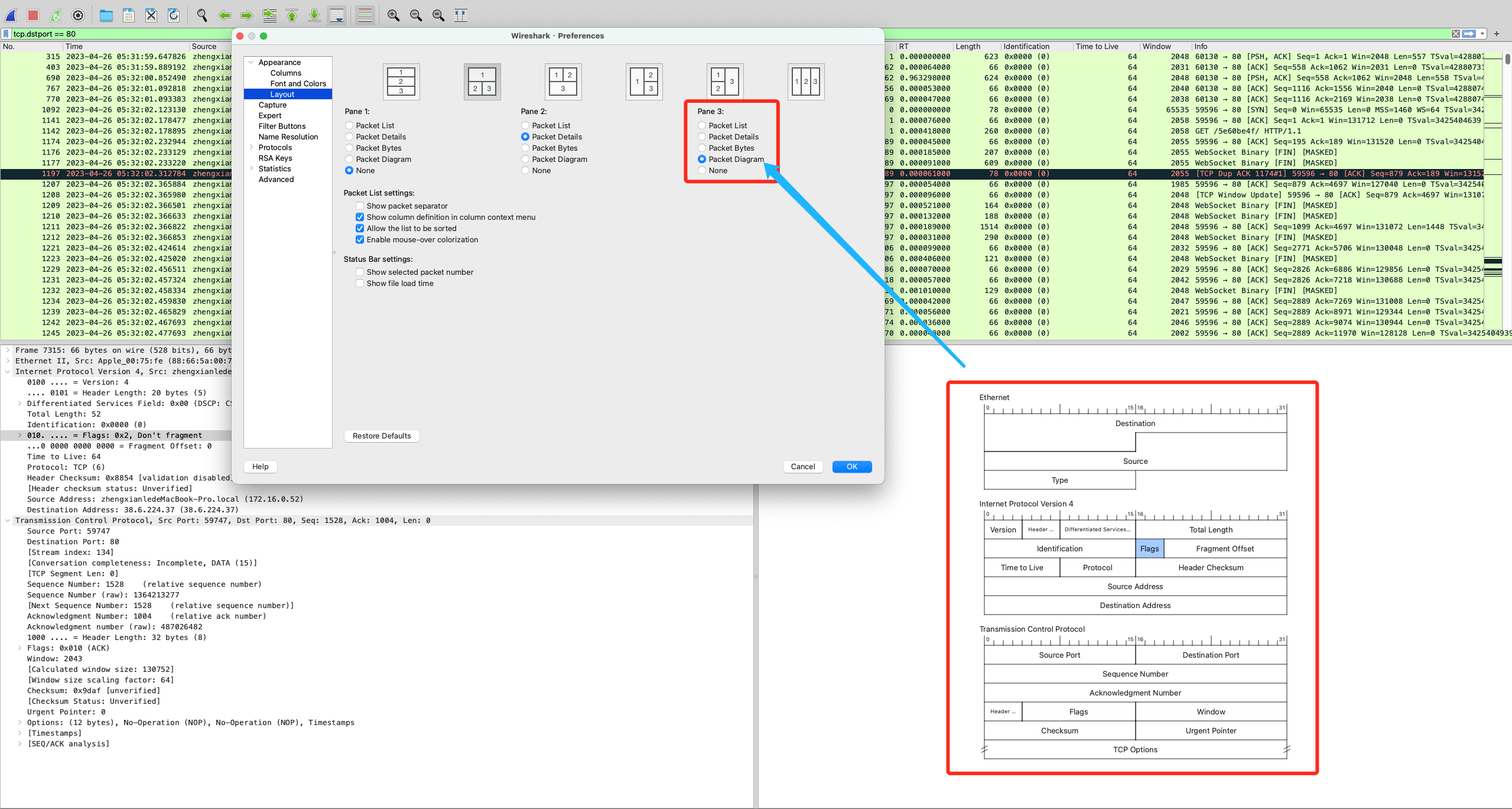The width and height of the screenshot is (1512, 809).
Task: Click the Restore Defaults button
Action: 382,436
